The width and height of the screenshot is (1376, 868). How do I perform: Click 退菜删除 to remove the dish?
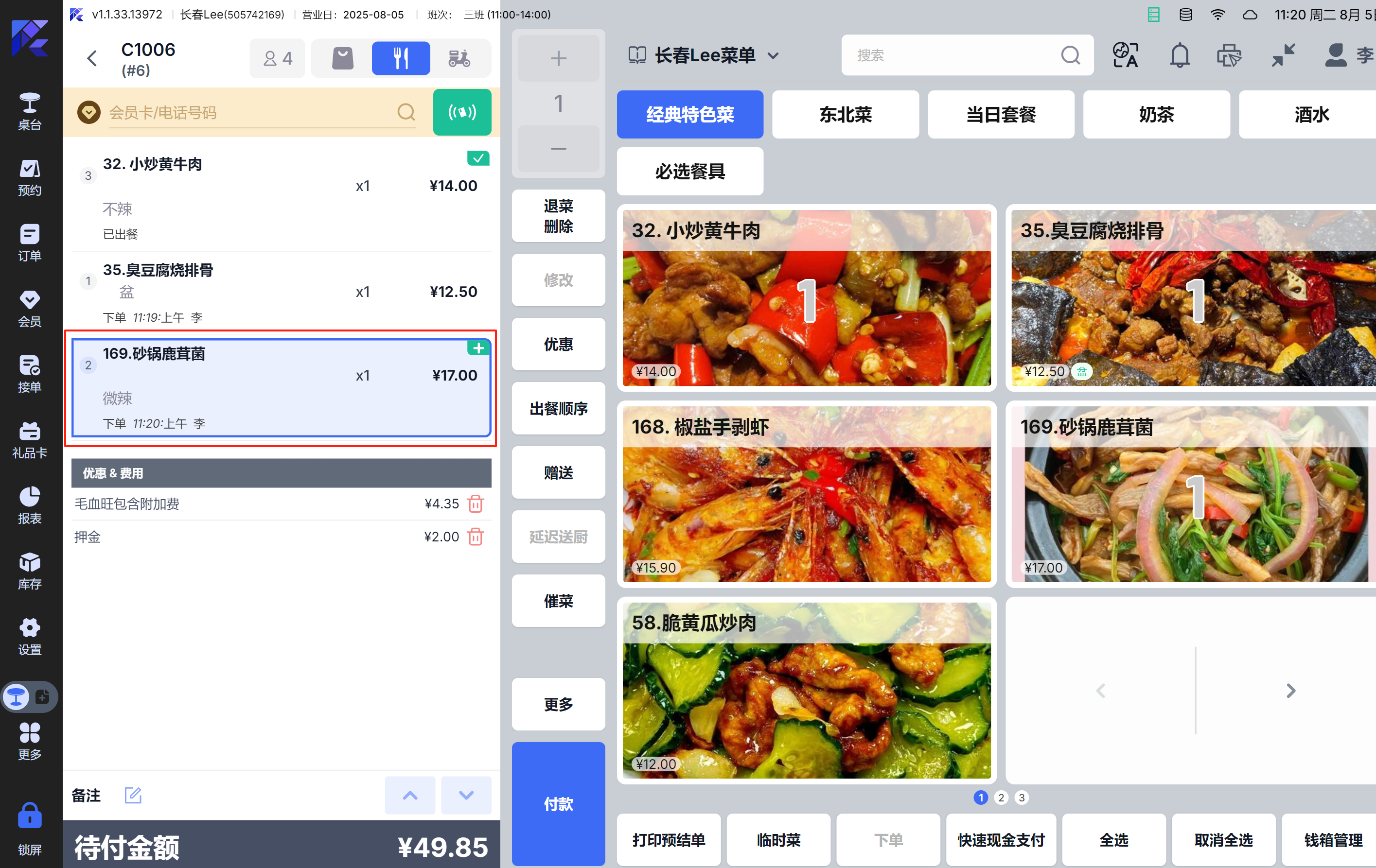pos(558,216)
